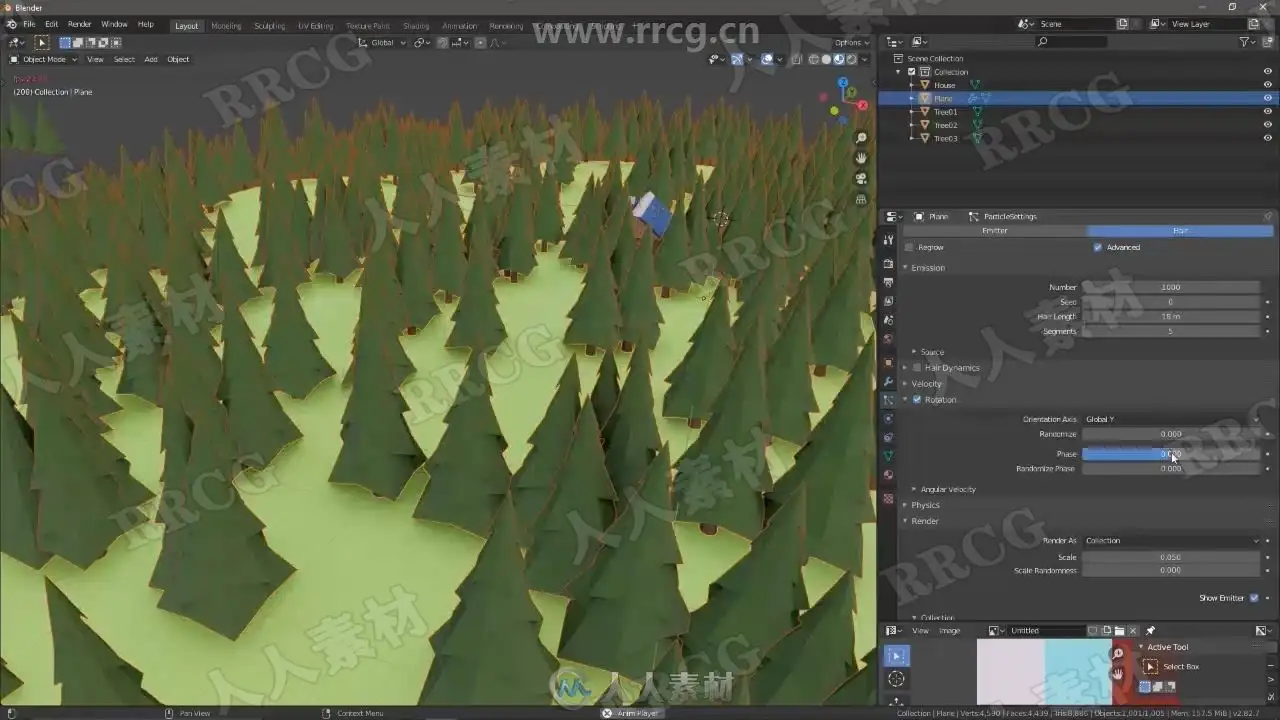Open the Particles properties tab icon
This screenshot has width=1280, height=720.
[888, 400]
